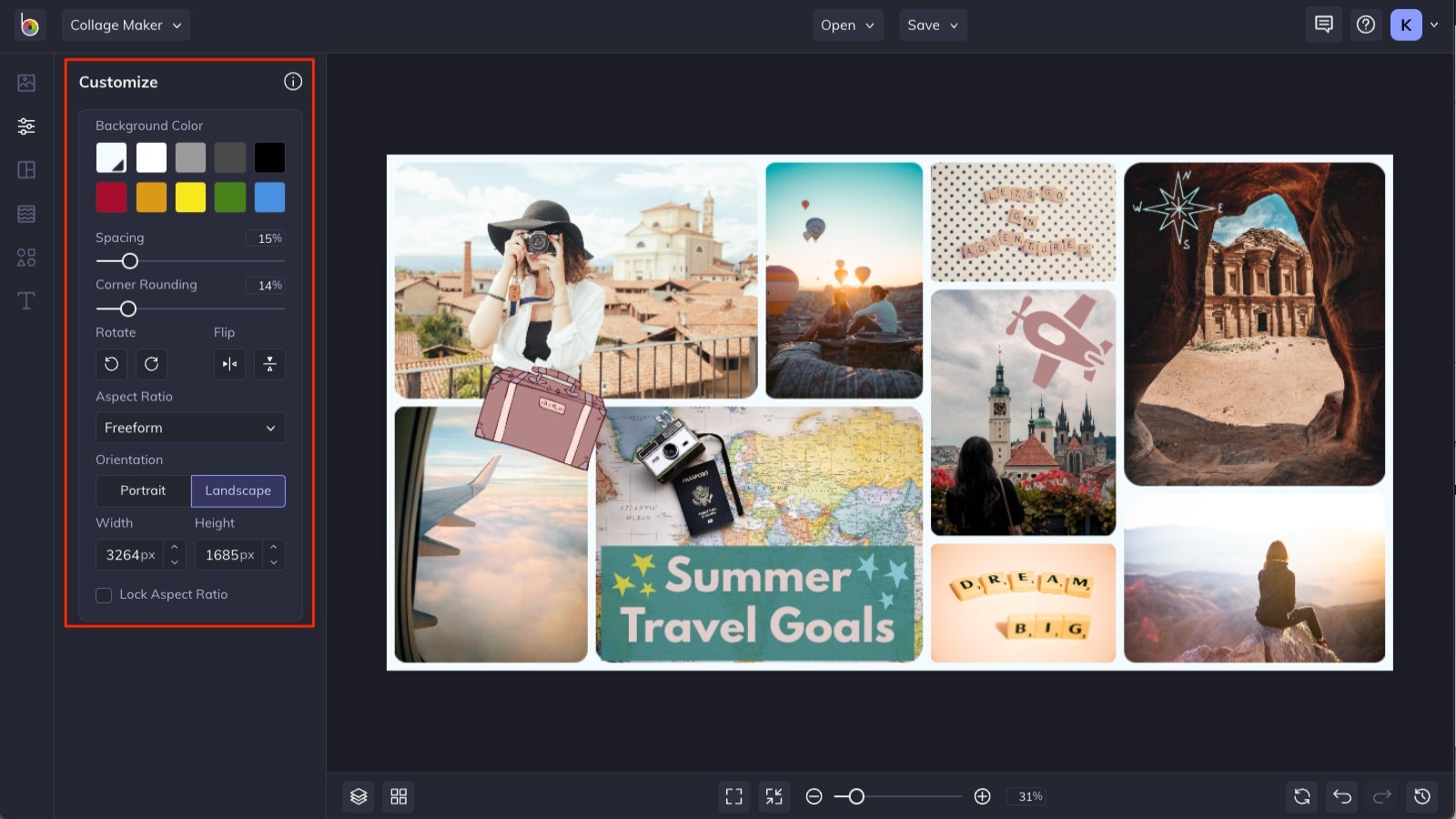Image resolution: width=1456 pixels, height=819 pixels.
Task: Open the Graphics panel with shapes icon
Action: 26,257
